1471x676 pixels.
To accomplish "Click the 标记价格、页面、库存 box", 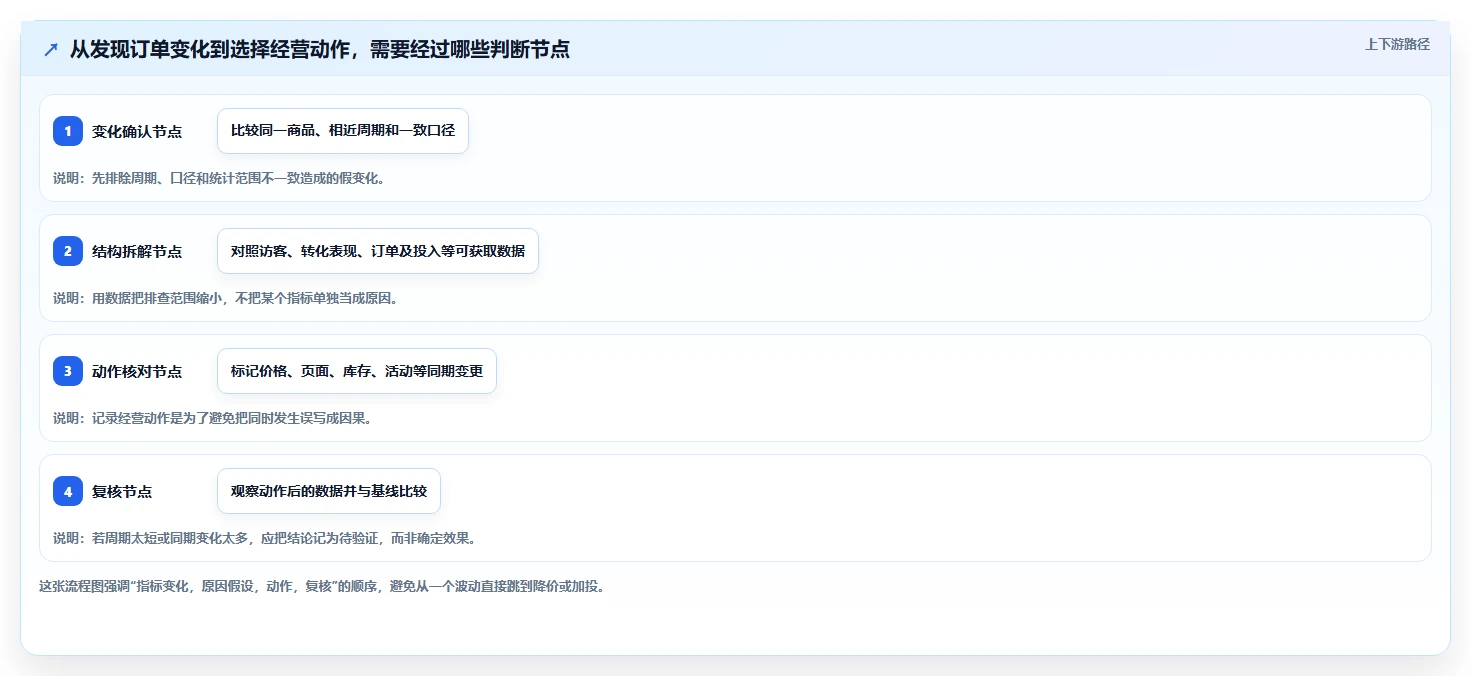I will click(357, 371).
